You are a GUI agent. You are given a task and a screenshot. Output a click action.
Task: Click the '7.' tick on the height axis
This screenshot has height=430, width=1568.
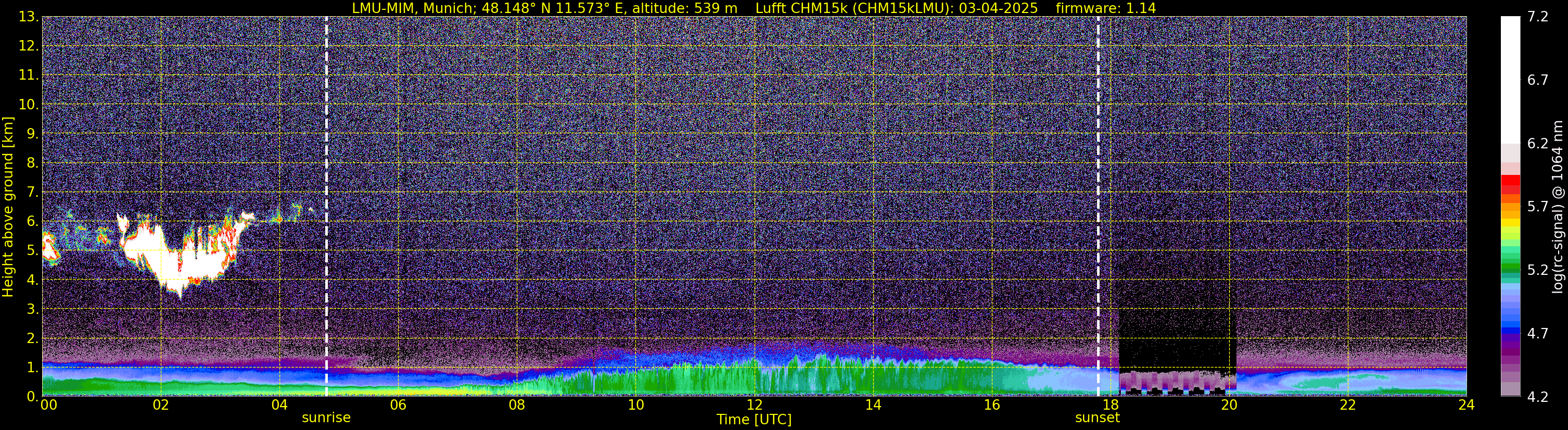33,192
